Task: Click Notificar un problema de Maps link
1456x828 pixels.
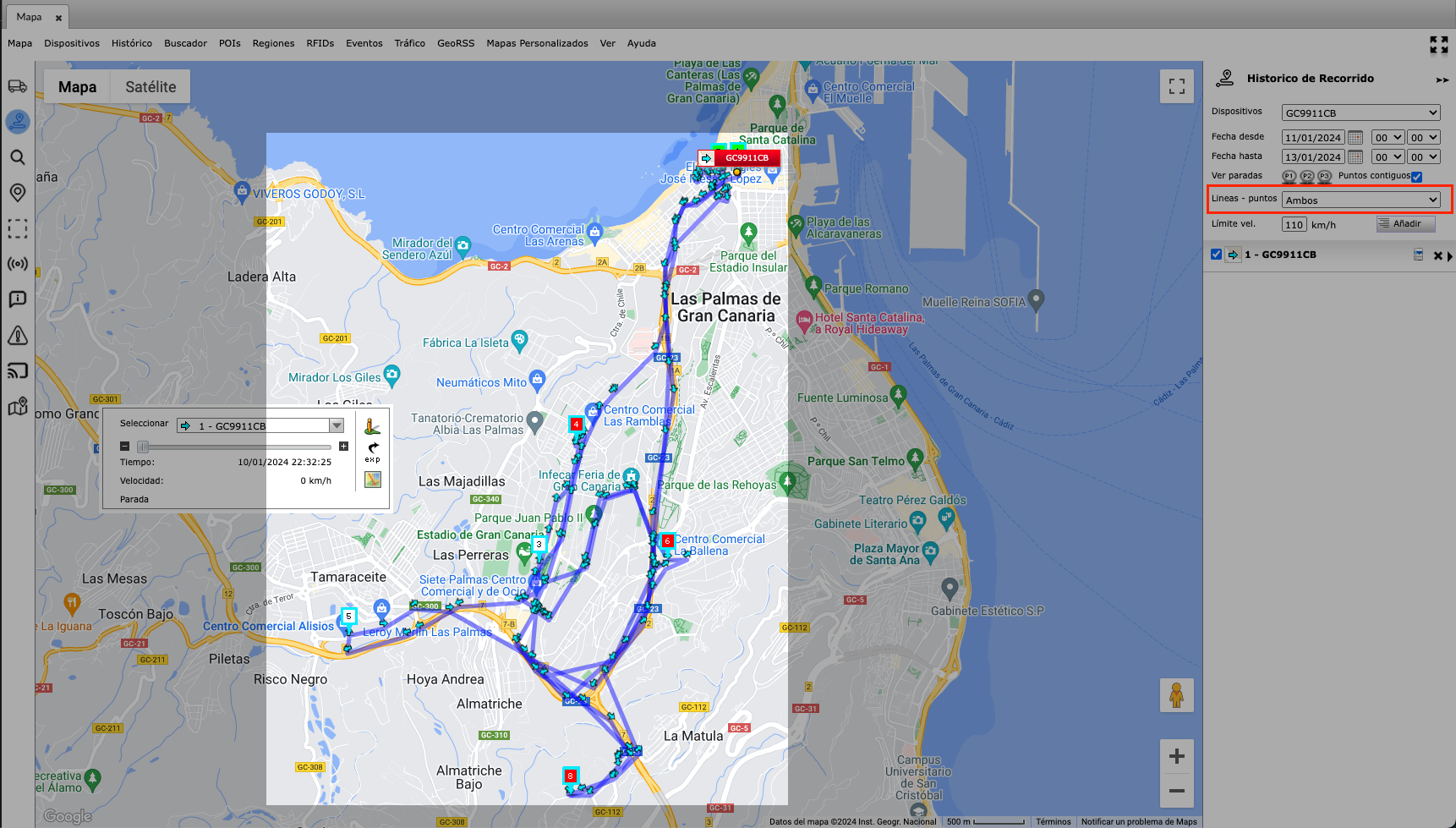Action: point(1139,821)
